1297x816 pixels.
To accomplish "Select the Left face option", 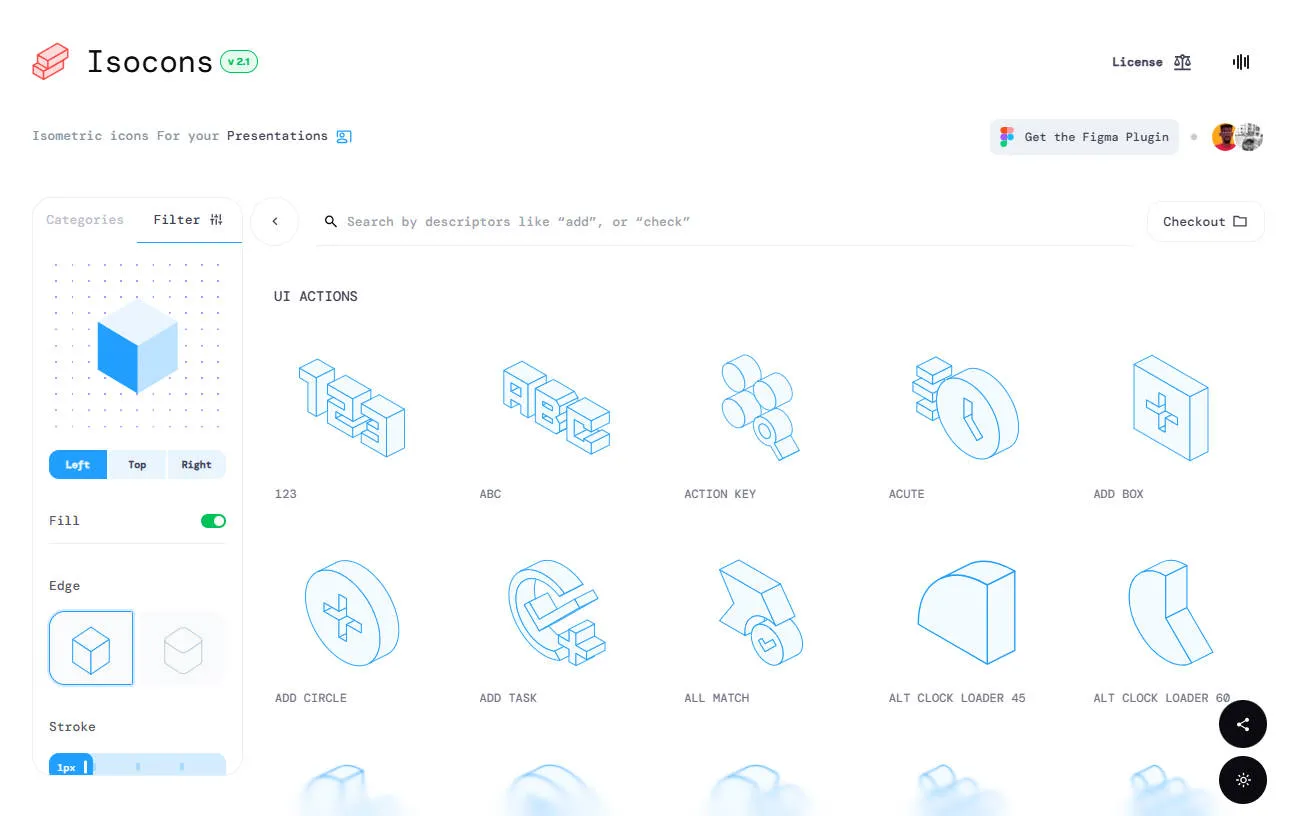I will pyautogui.click(x=78, y=465).
